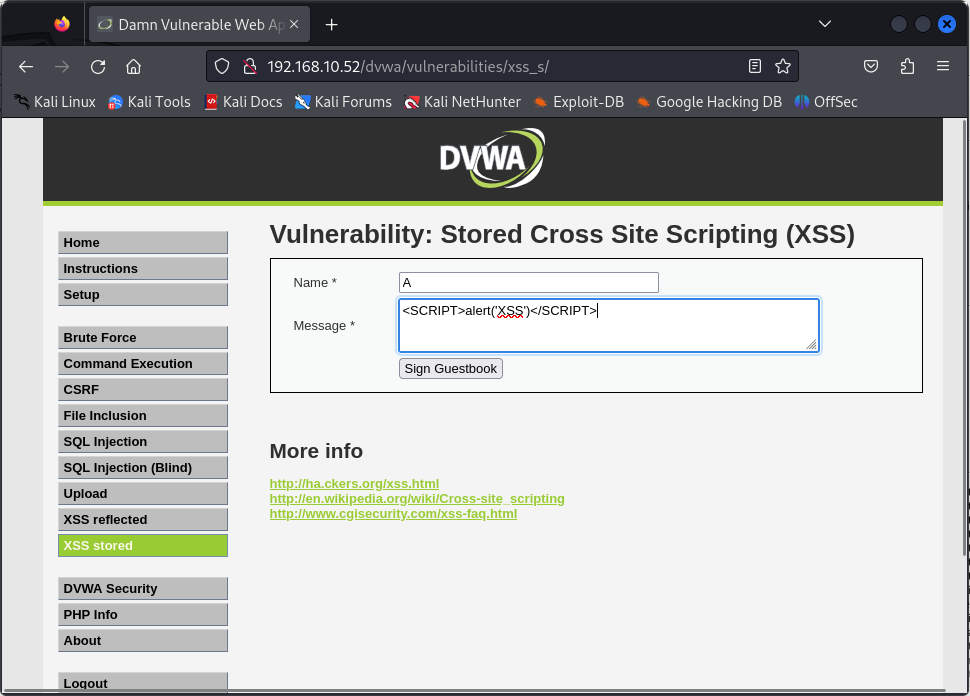Click the Message * label
The width and height of the screenshot is (970, 696).
pyautogui.click(x=324, y=326)
